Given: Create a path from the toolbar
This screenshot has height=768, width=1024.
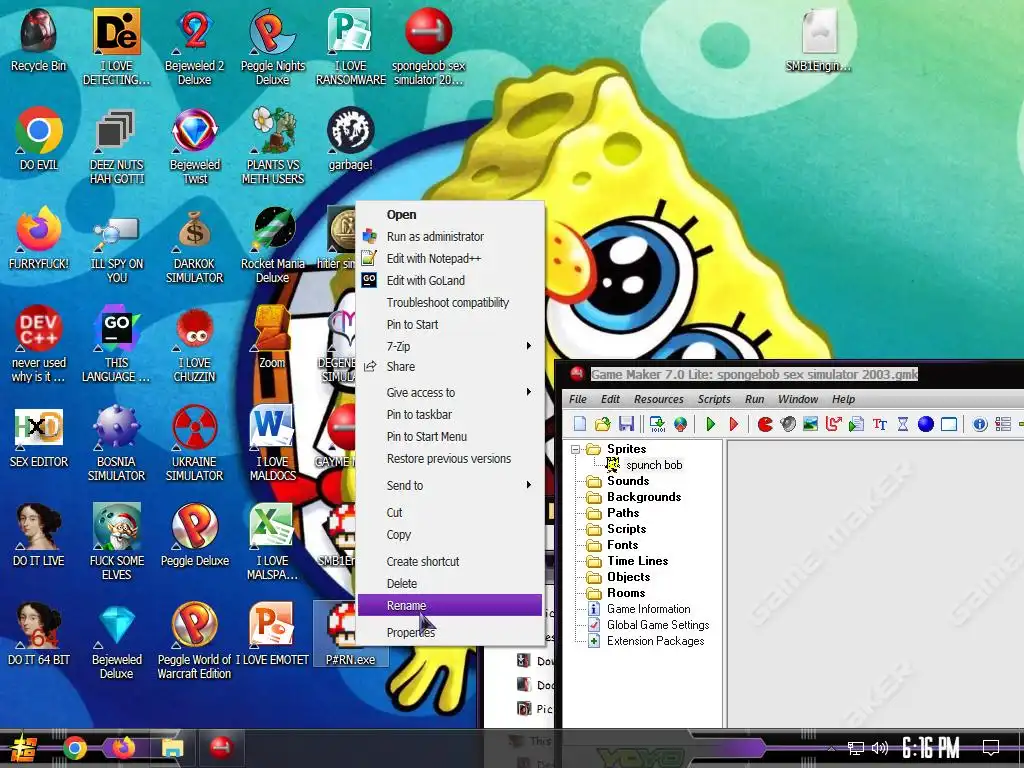Looking at the screenshot, I should pyautogui.click(x=833, y=424).
